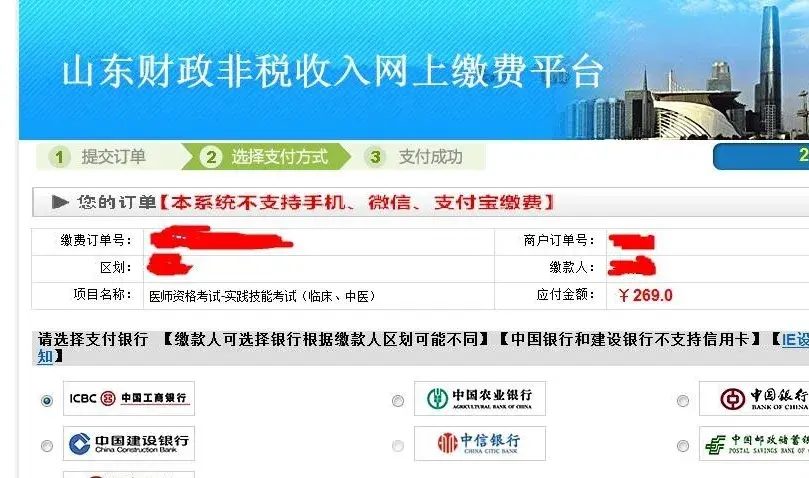Click the step 1 number circle icon
The image size is (809, 478).
(x=59, y=157)
